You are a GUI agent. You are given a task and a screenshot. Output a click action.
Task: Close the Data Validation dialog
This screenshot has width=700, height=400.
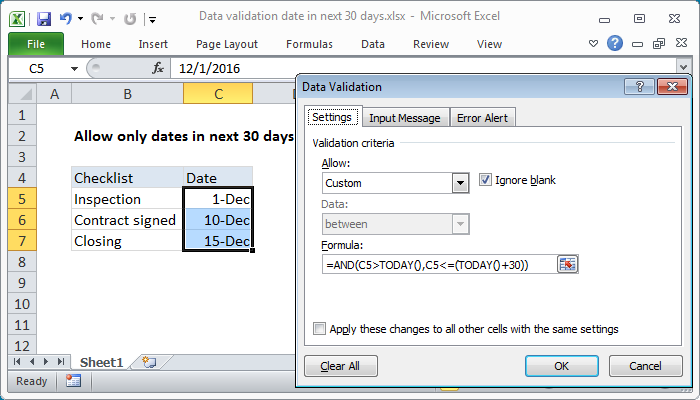(x=672, y=87)
